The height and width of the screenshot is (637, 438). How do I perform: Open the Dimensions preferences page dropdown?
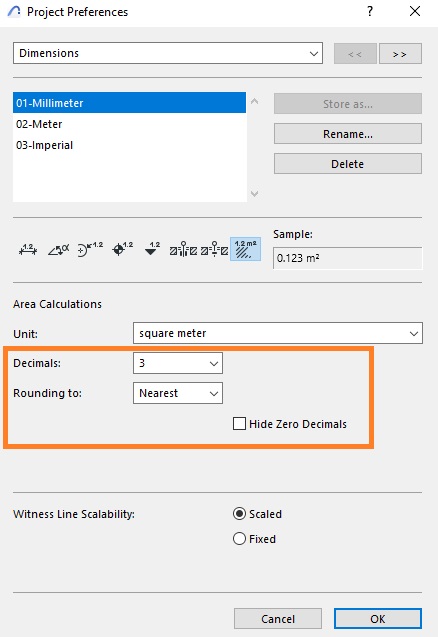click(x=168, y=53)
